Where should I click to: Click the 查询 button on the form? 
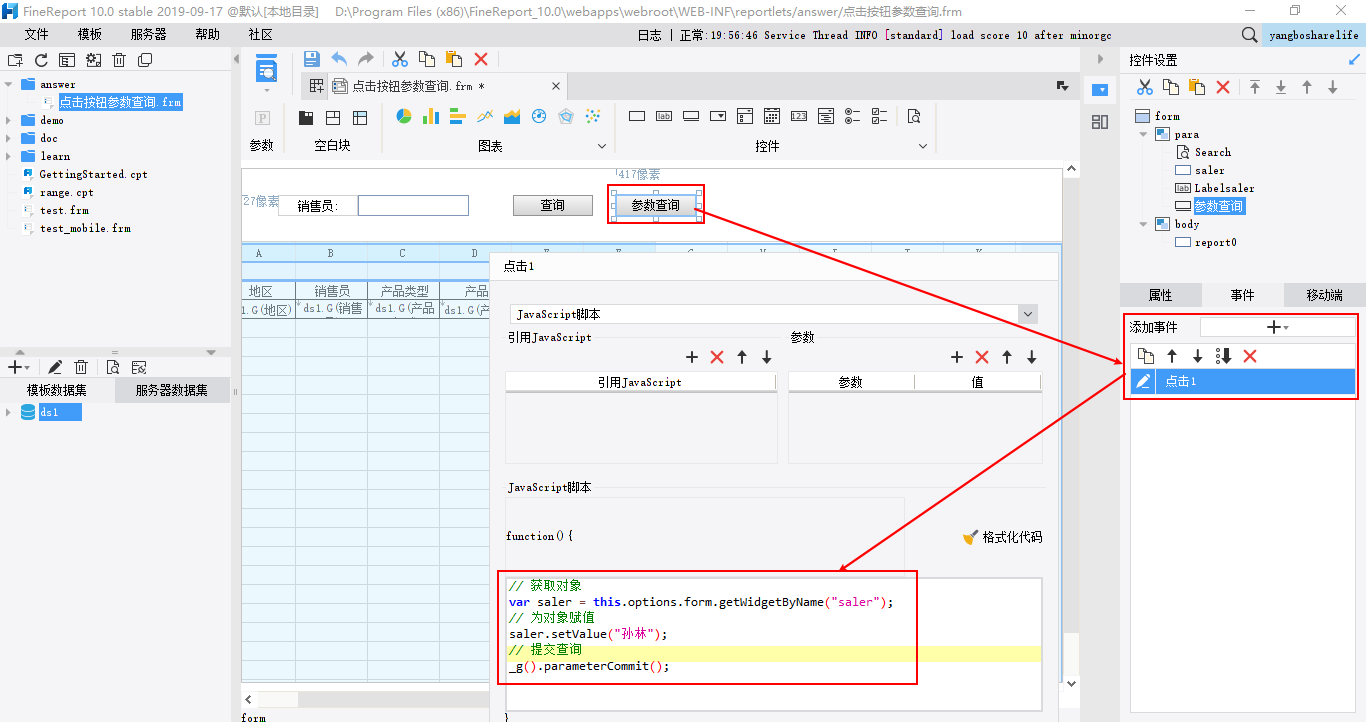(552, 205)
